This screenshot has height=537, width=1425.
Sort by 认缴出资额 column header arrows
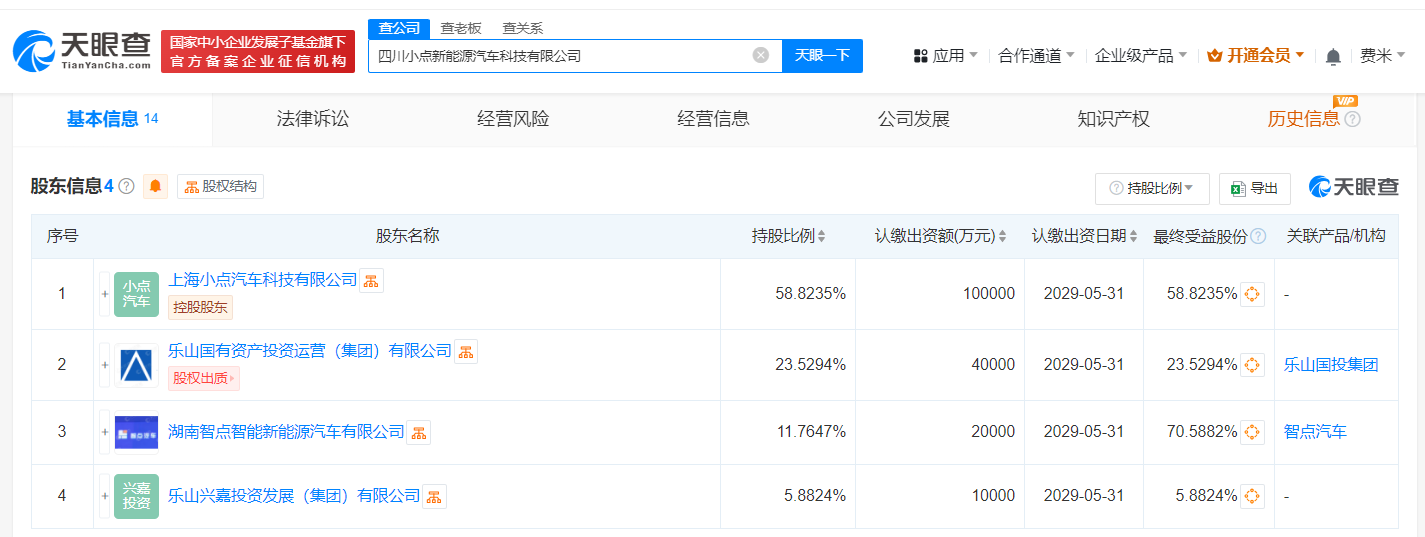point(1002,237)
